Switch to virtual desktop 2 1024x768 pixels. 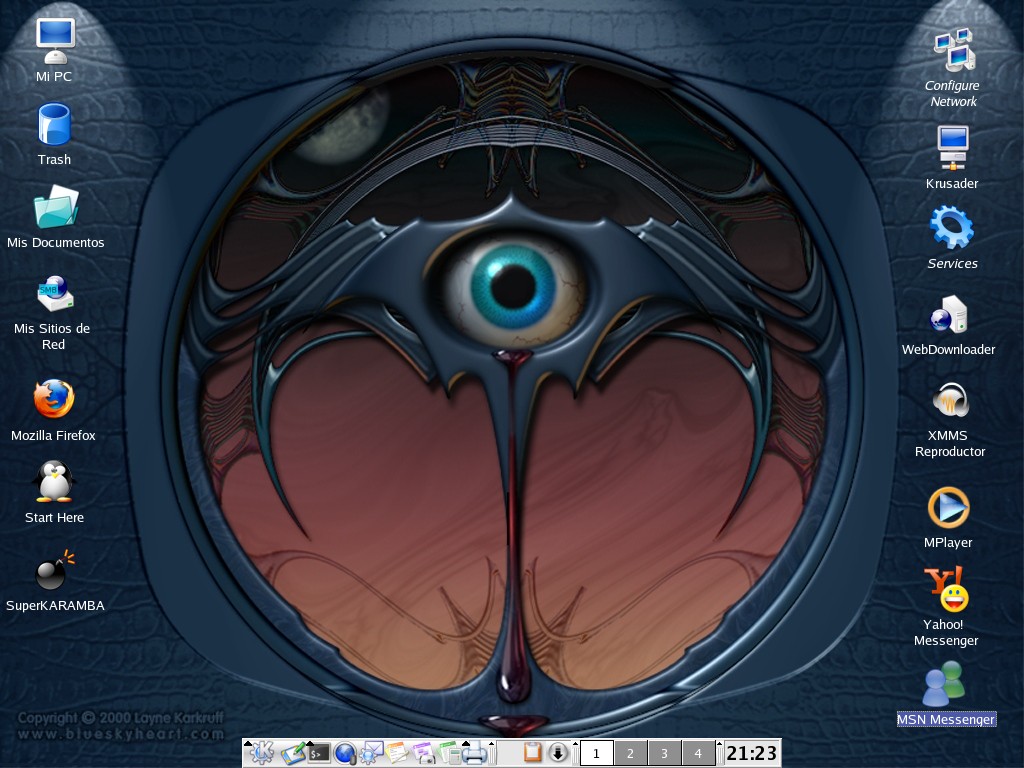pos(630,753)
